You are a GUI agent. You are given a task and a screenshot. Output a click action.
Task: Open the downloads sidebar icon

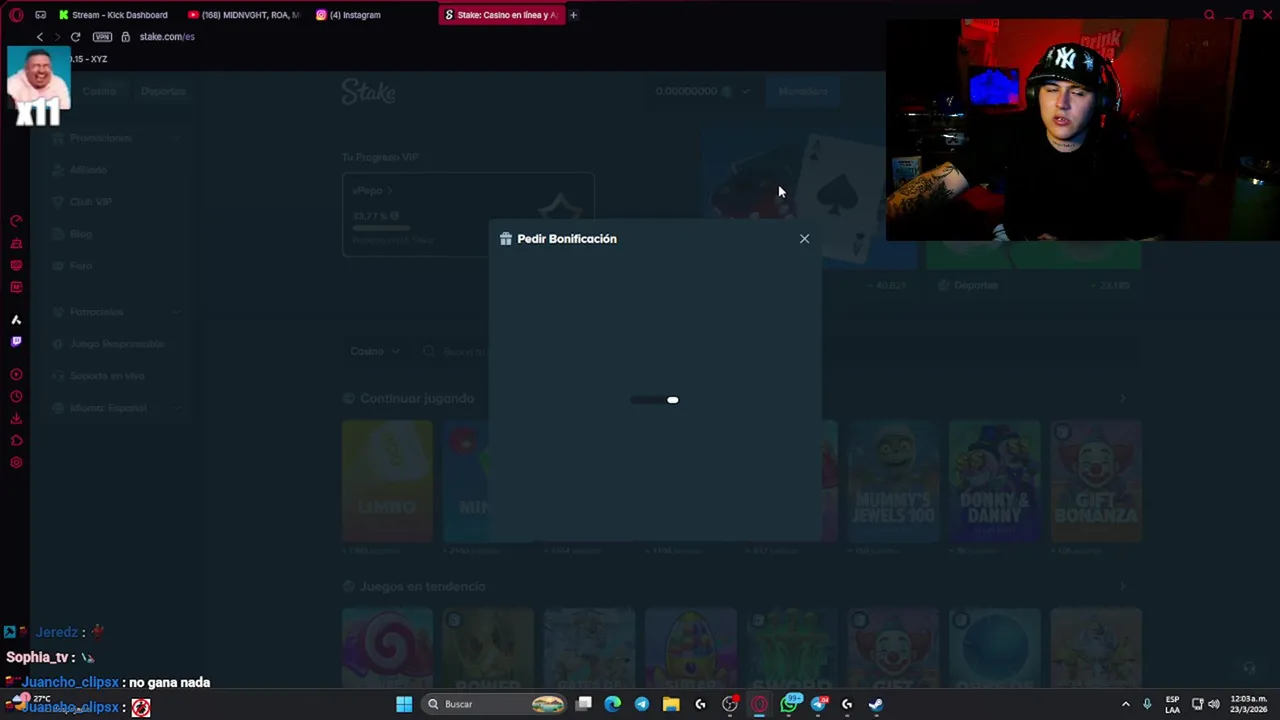(16, 419)
